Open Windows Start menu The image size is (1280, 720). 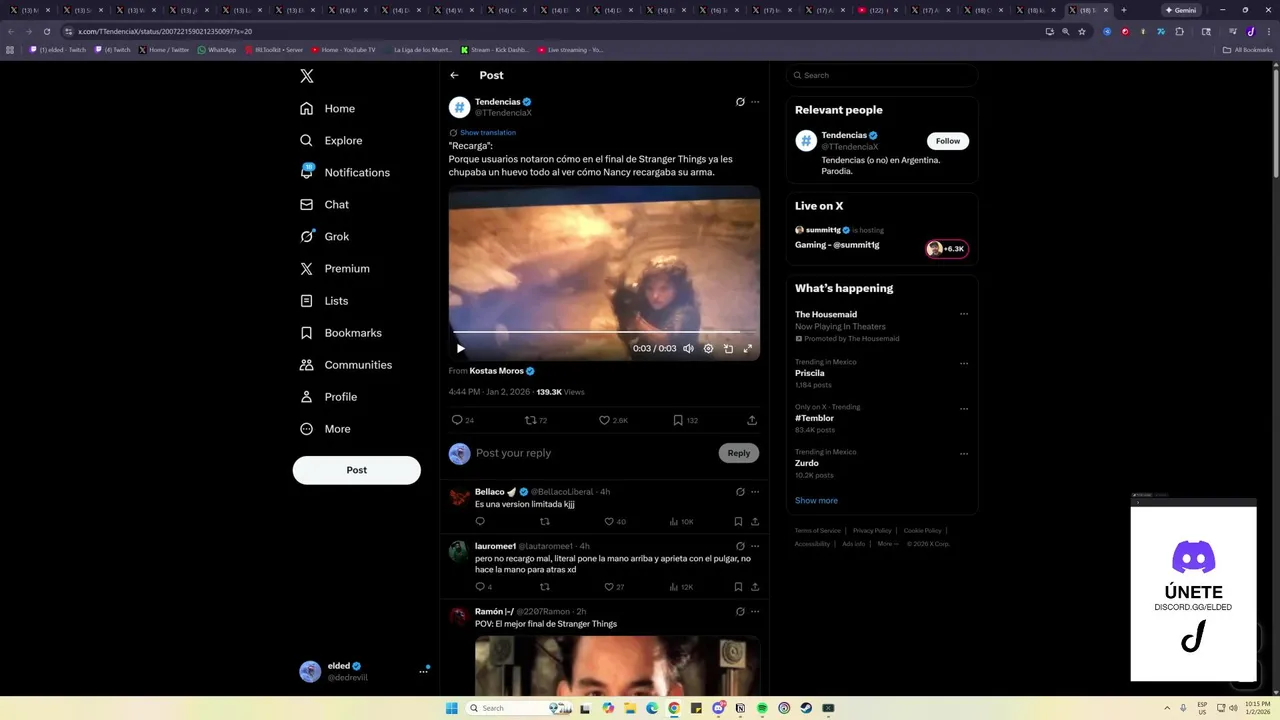[x=451, y=708]
